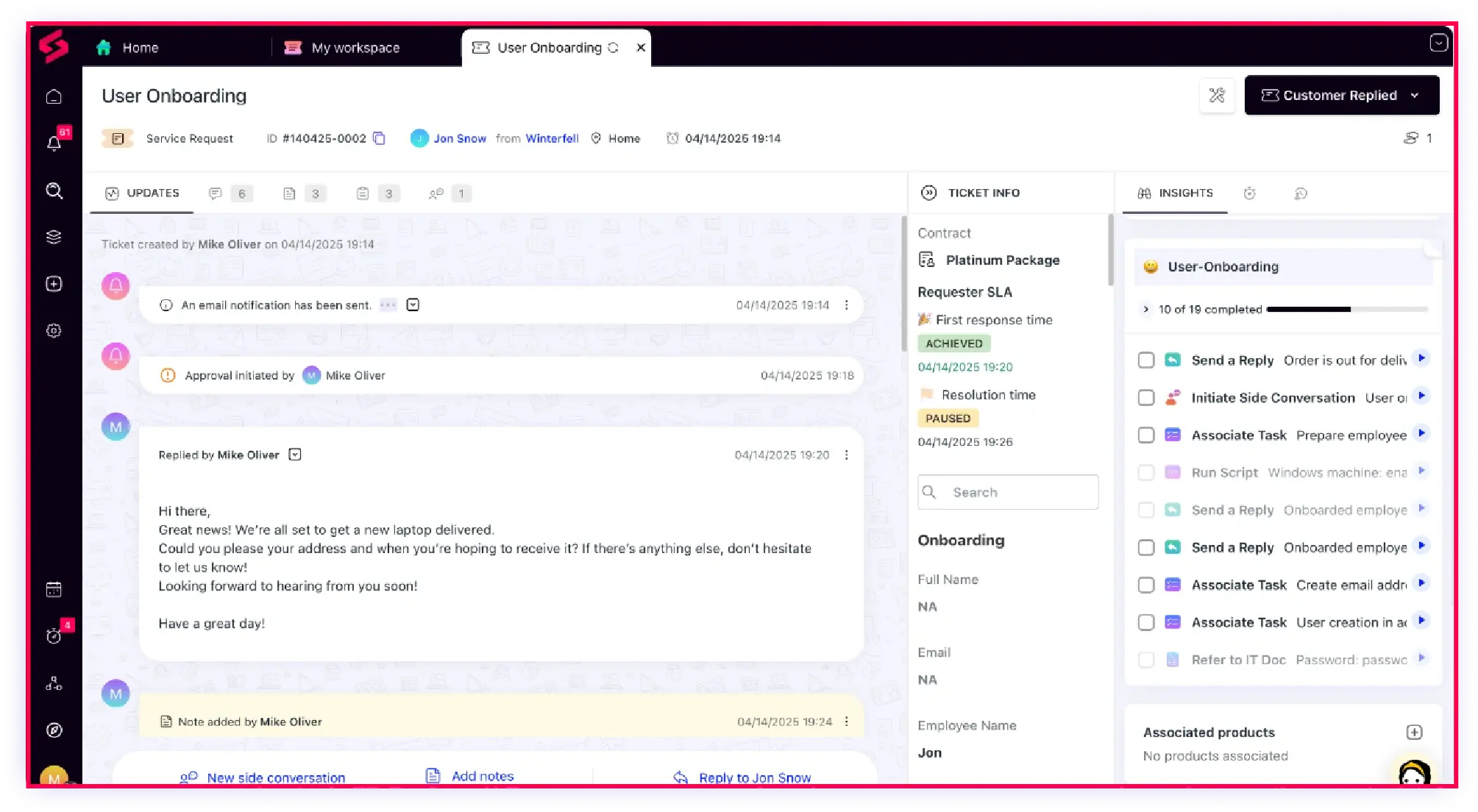
Task: Open the timer icon showing 4 alerts
Action: point(54,636)
